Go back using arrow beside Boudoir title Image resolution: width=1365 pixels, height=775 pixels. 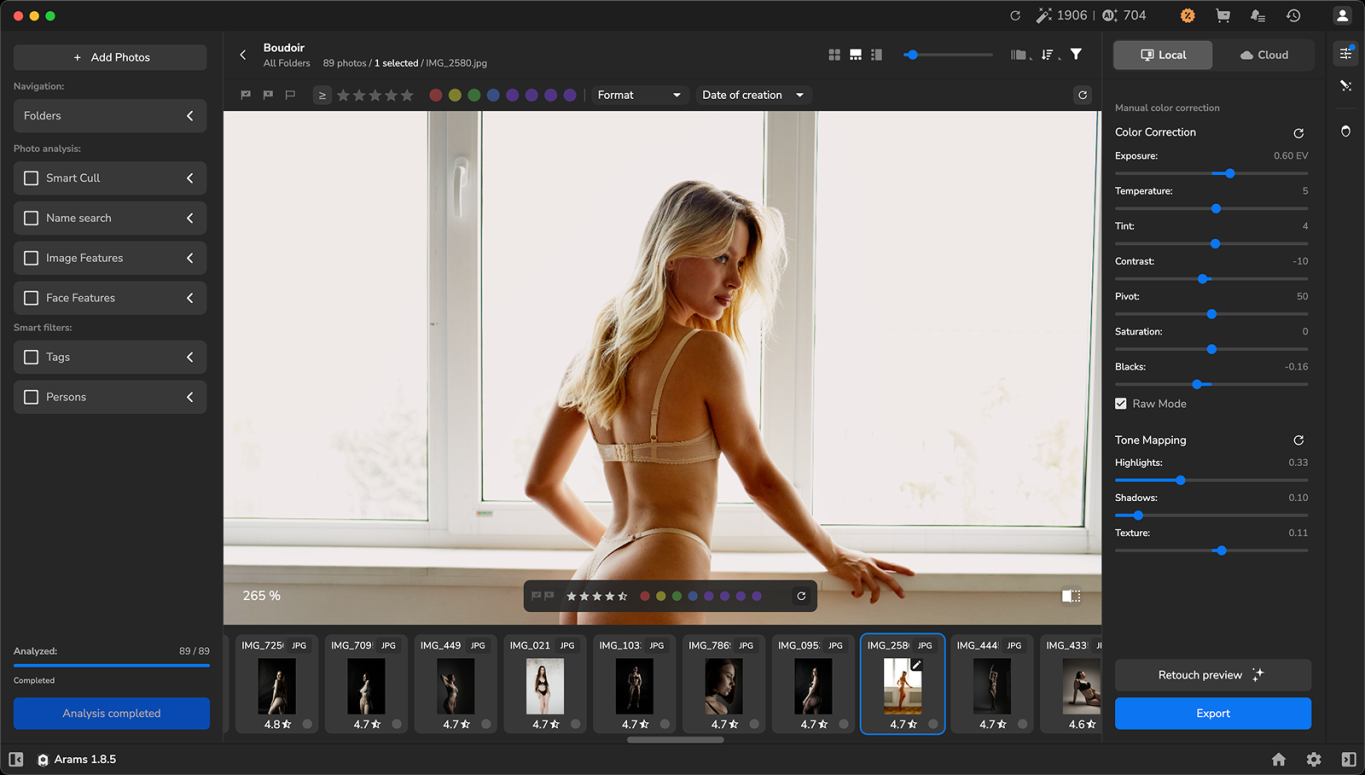pos(243,55)
